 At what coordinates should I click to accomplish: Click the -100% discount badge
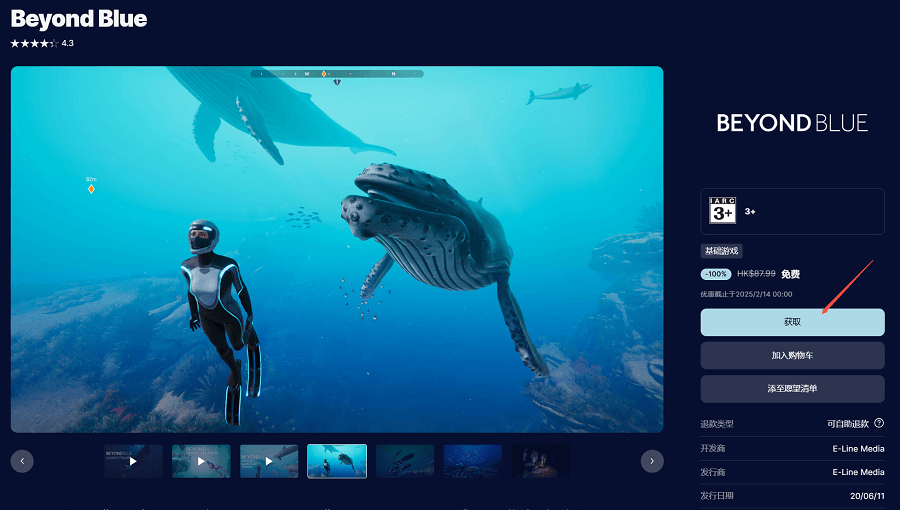716,274
